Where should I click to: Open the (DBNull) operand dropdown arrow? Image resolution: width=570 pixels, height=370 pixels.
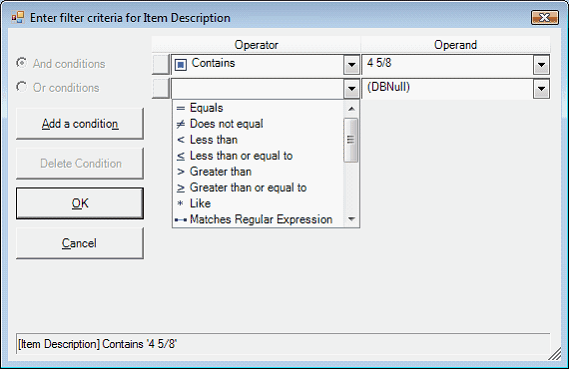pyautogui.click(x=541, y=89)
